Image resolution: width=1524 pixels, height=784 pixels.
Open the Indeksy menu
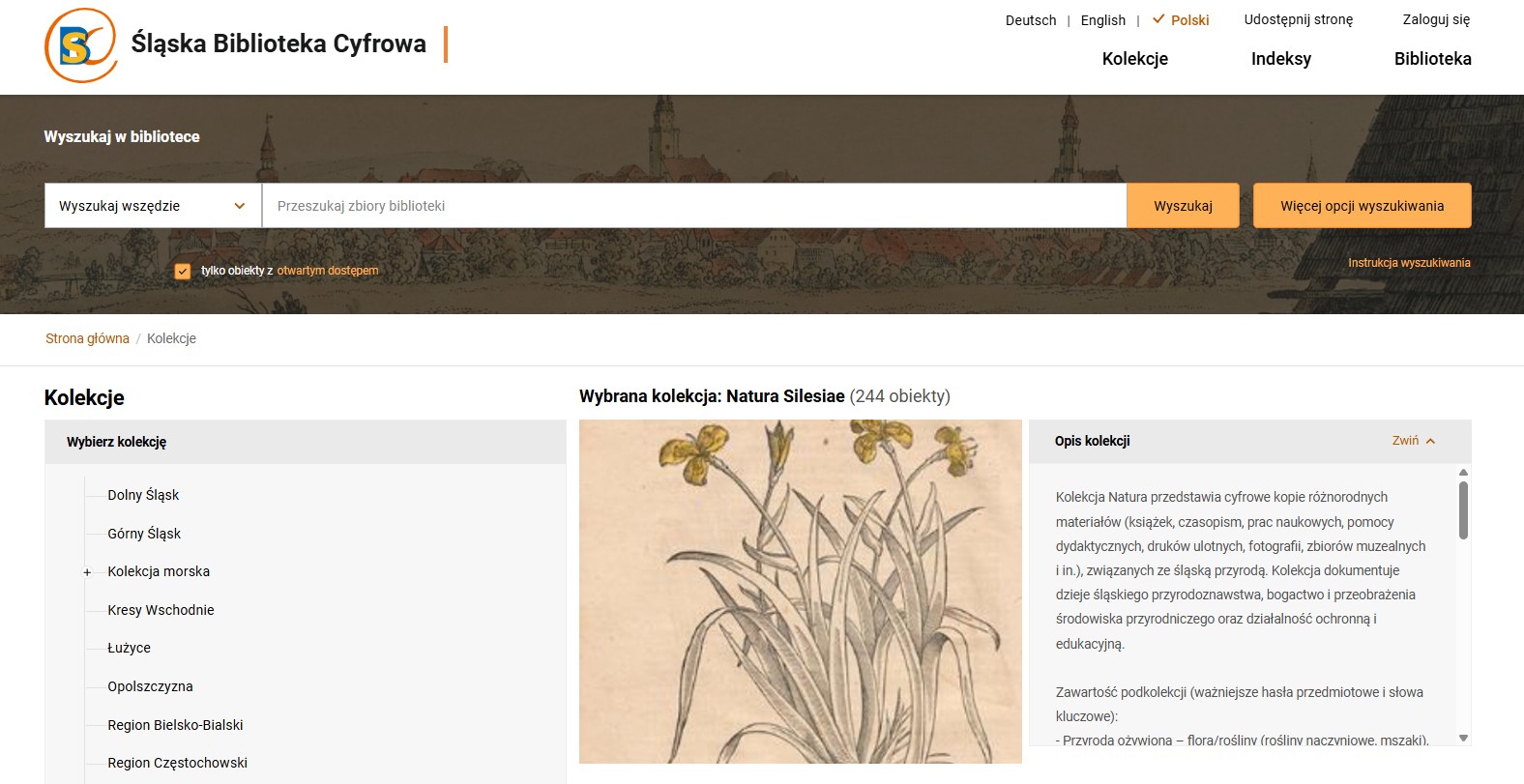pyautogui.click(x=1281, y=59)
